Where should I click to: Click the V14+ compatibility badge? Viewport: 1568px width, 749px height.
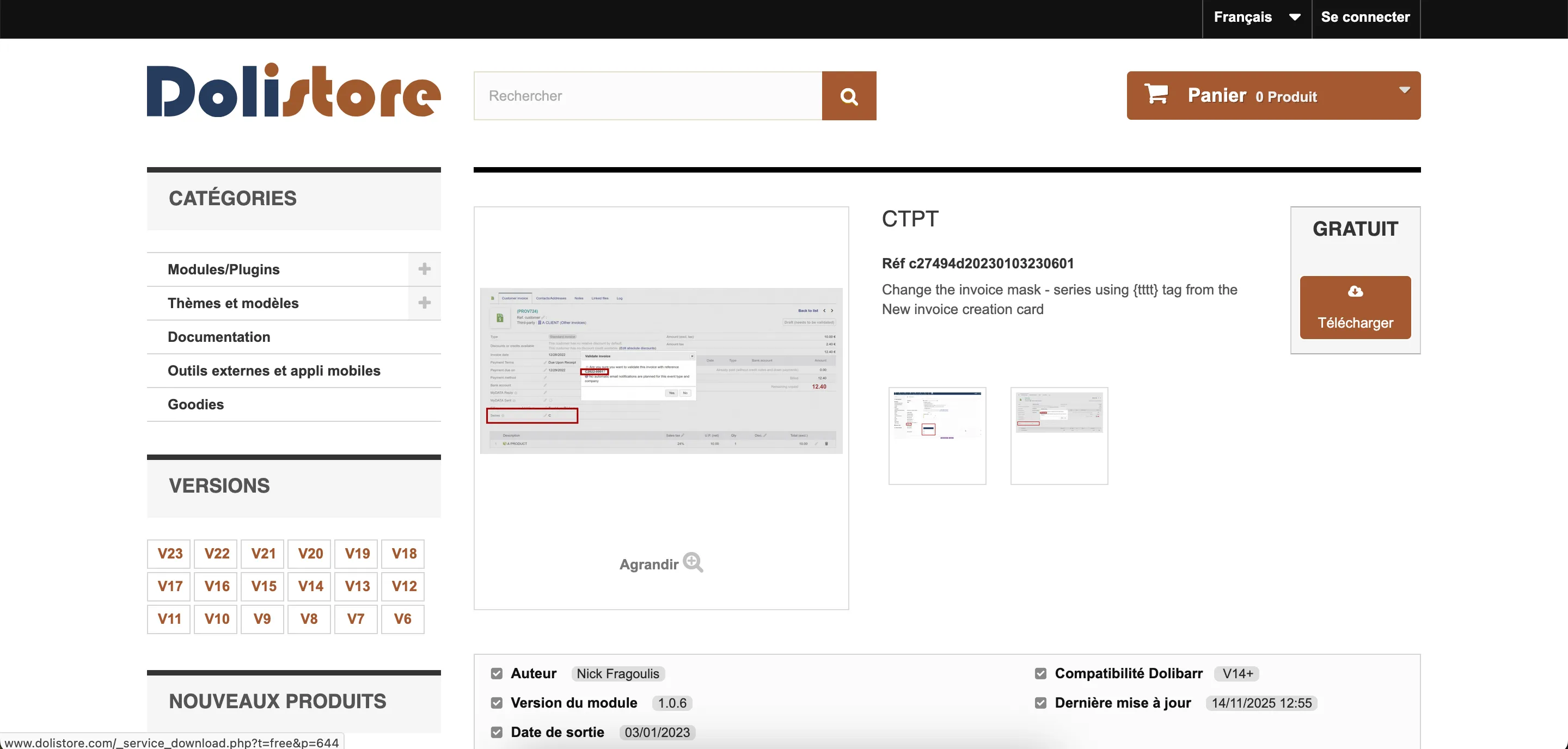[1238, 673]
